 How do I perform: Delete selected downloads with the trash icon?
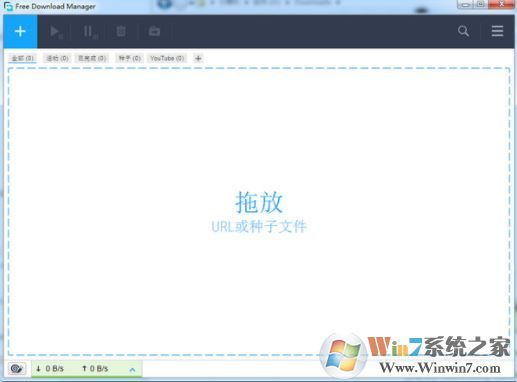coord(121,31)
